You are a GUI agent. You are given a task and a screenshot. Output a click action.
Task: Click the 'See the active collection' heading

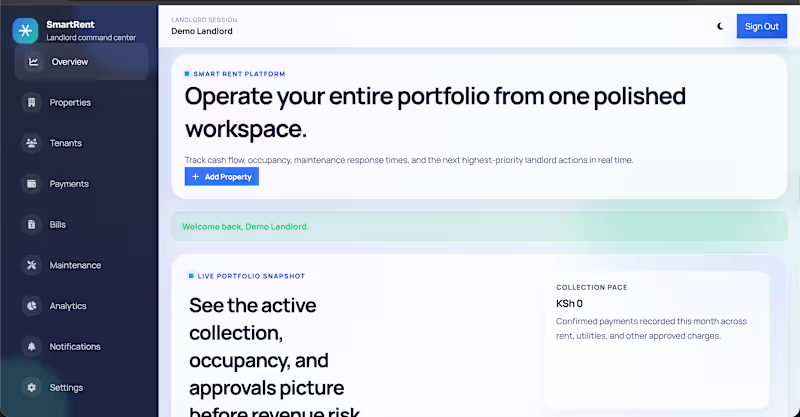[275, 356]
